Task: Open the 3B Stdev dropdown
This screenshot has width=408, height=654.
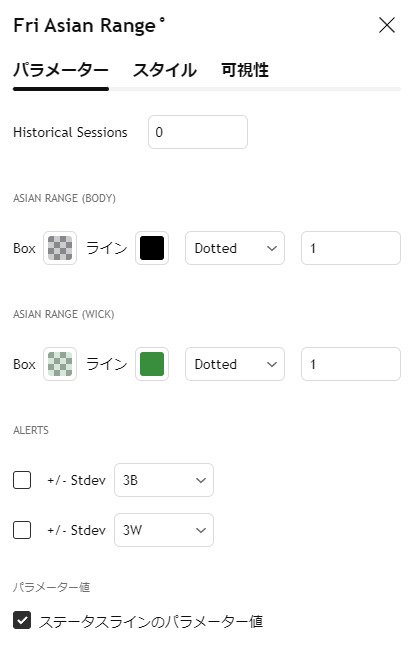Action: pyautogui.click(x=164, y=480)
